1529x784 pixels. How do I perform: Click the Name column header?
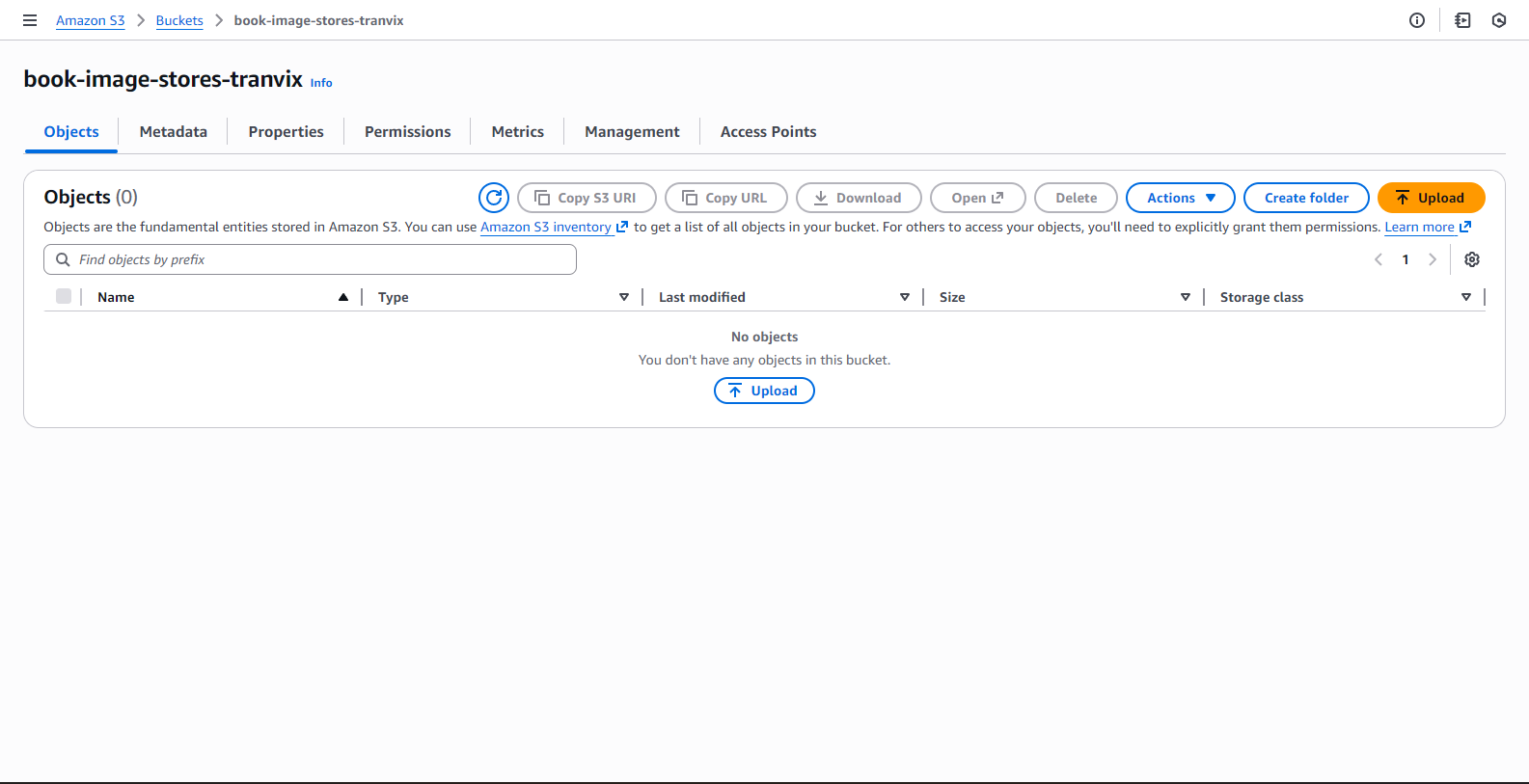click(x=116, y=297)
